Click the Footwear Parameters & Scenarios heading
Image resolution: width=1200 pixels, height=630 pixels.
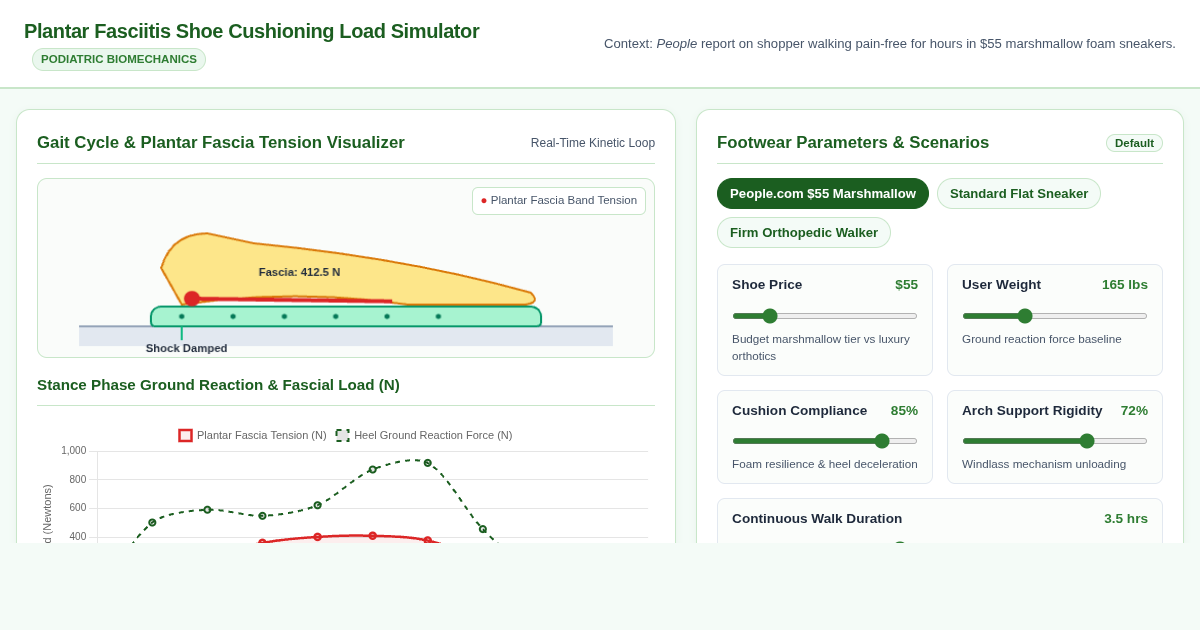pyautogui.click(x=853, y=143)
